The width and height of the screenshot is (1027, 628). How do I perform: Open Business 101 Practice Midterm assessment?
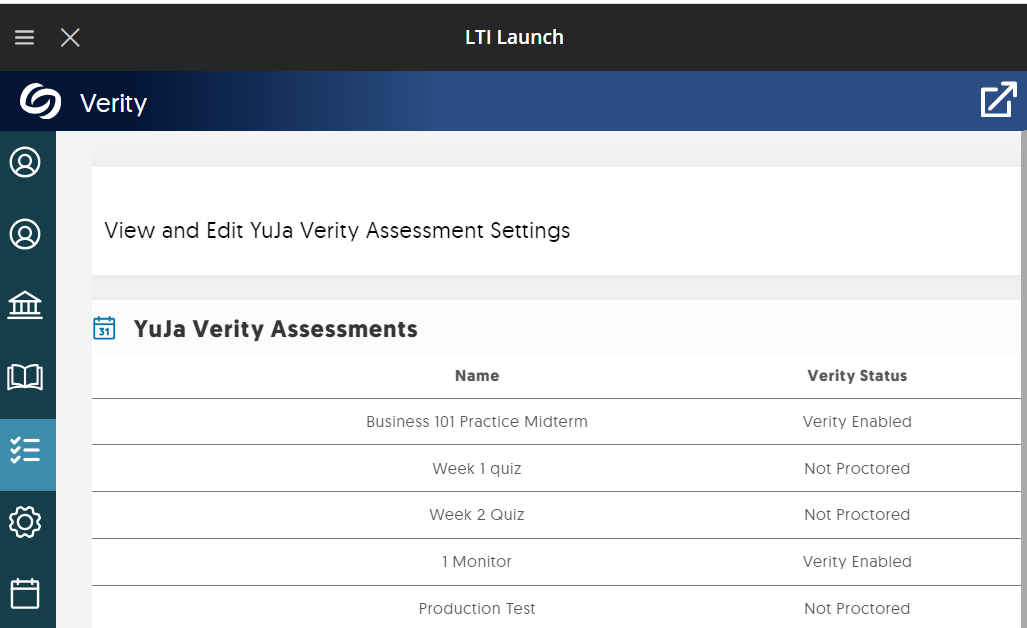[477, 422]
